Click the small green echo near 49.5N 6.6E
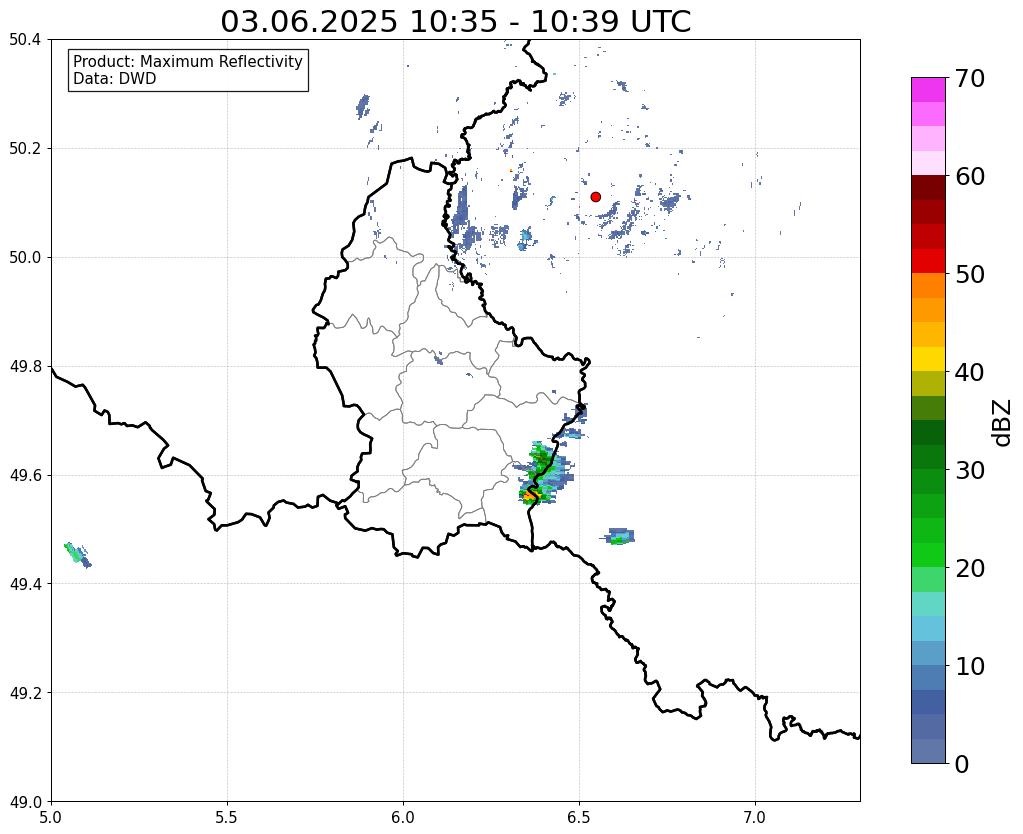This screenshot has height=834, width=1023. 617,537
